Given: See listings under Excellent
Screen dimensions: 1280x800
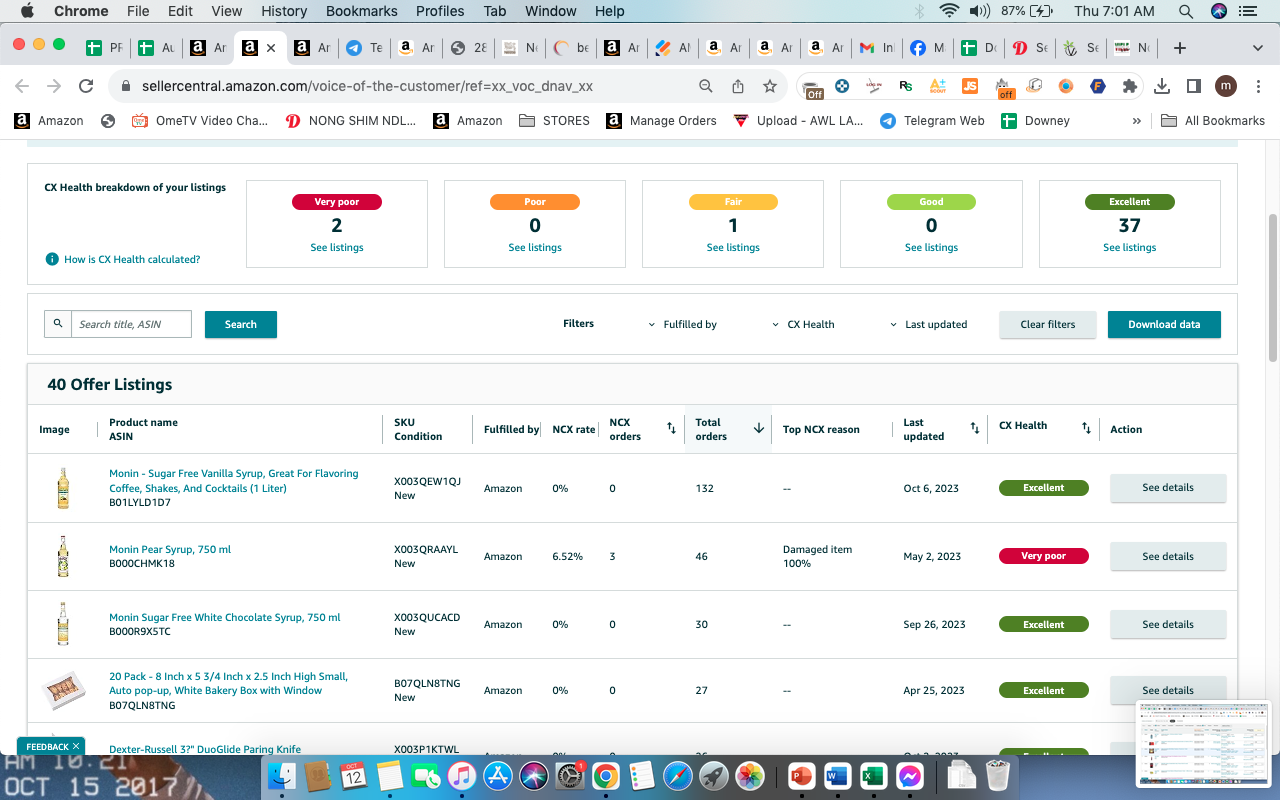Looking at the screenshot, I should pyautogui.click(x=1130, y=248).
